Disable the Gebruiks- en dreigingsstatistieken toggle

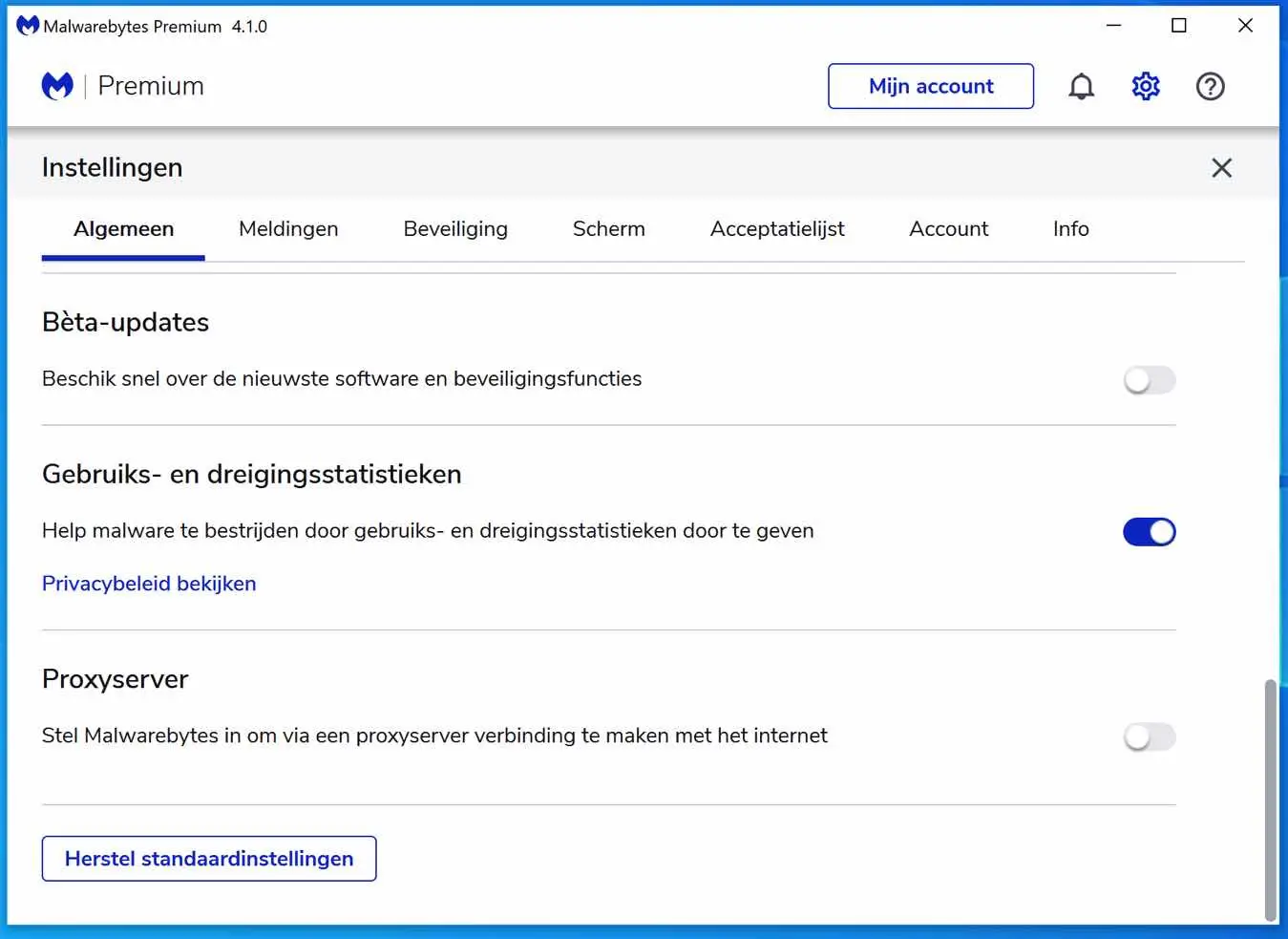[1149, 532]
